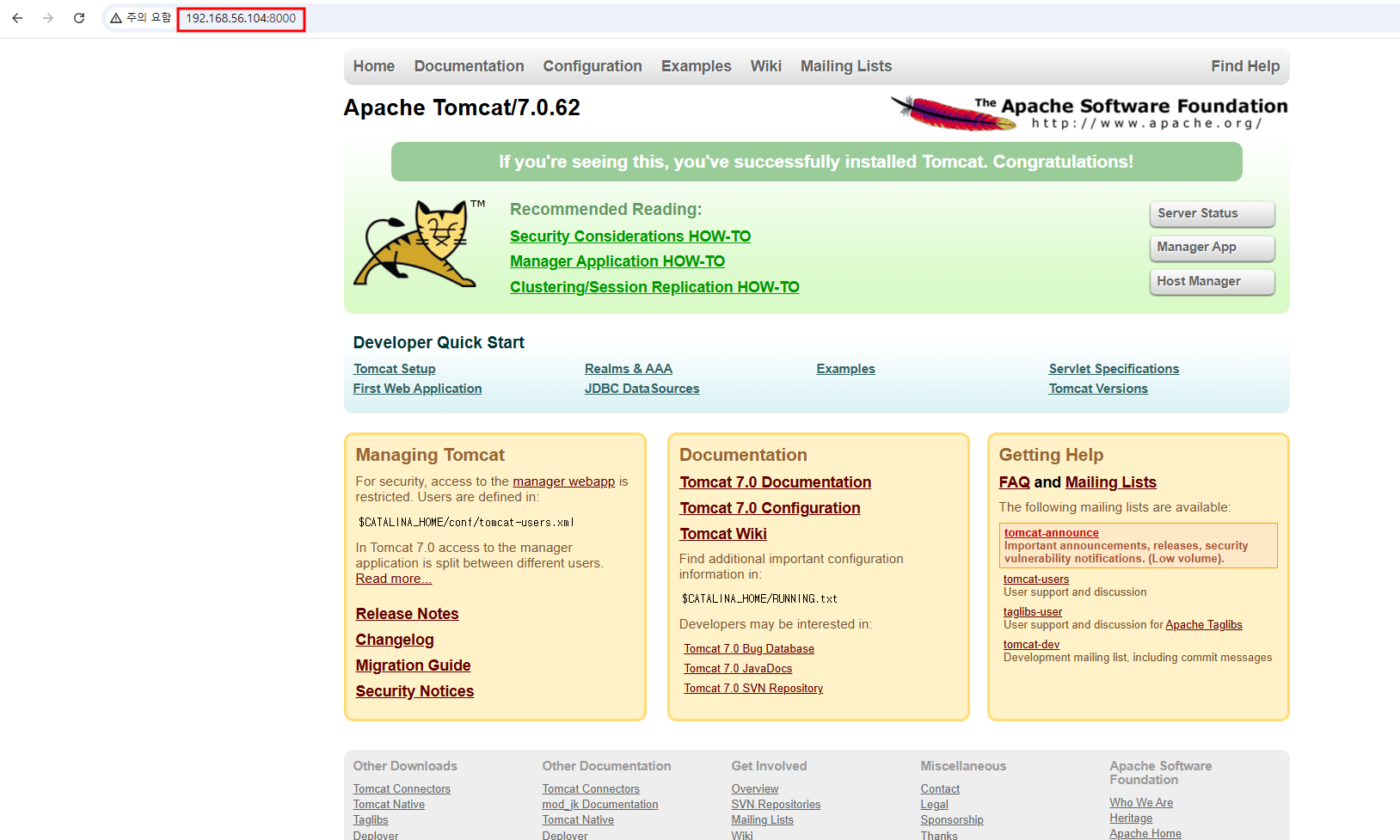The image size is (1400, 840).
Task: Click the manager webapp link
Action: click(564, 481)
